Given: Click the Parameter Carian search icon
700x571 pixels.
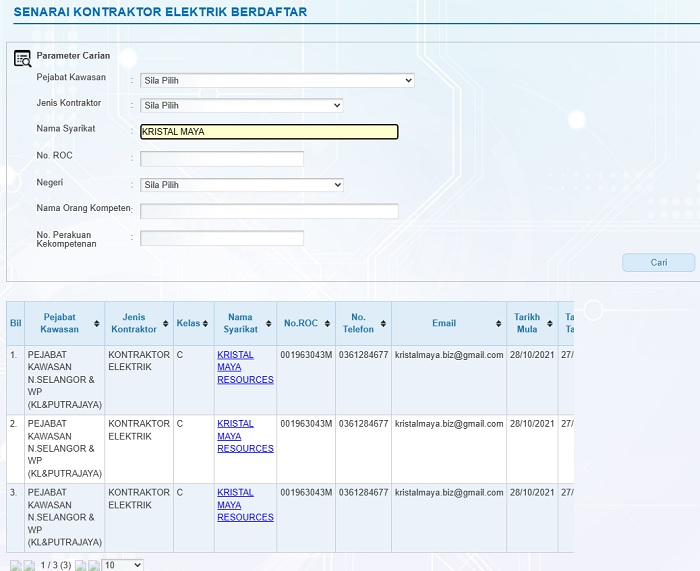Looking at the screenshot, I should [22, 58].
